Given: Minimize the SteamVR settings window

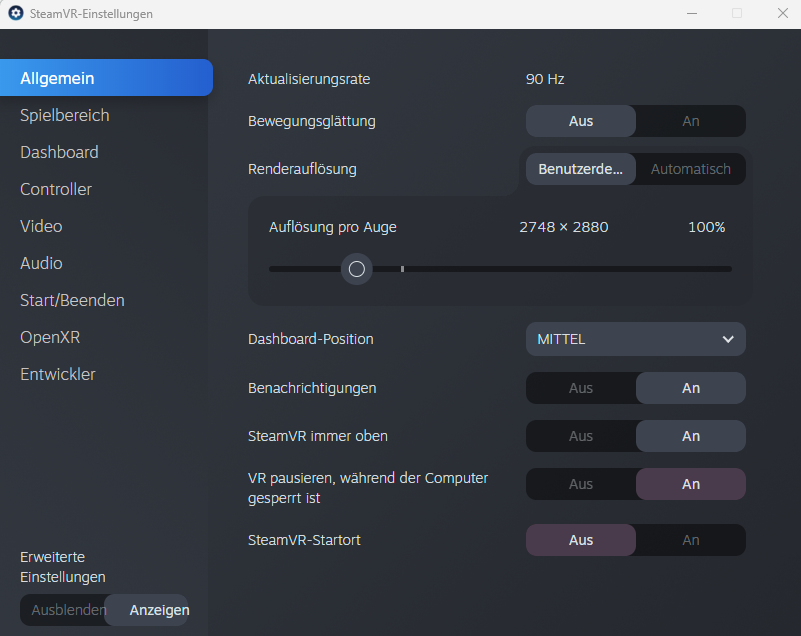Looking at the screenshot, I should (691, 14).
